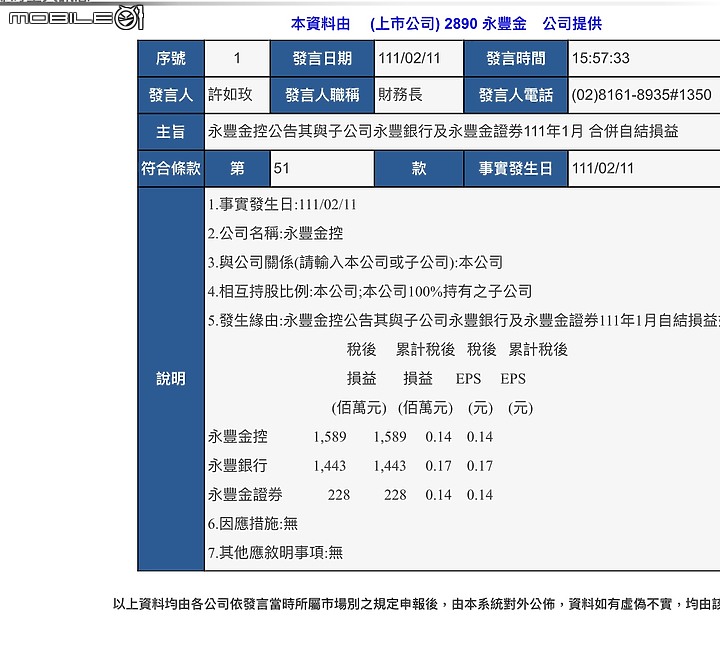Click the 發言人職稱 header cell
The height and width of the screenshot is (671, 720).
(x=322, y=95)
